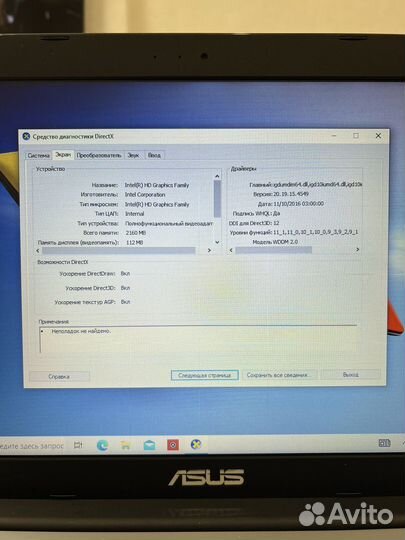Switch to the Ввод tab

point(154,155)
